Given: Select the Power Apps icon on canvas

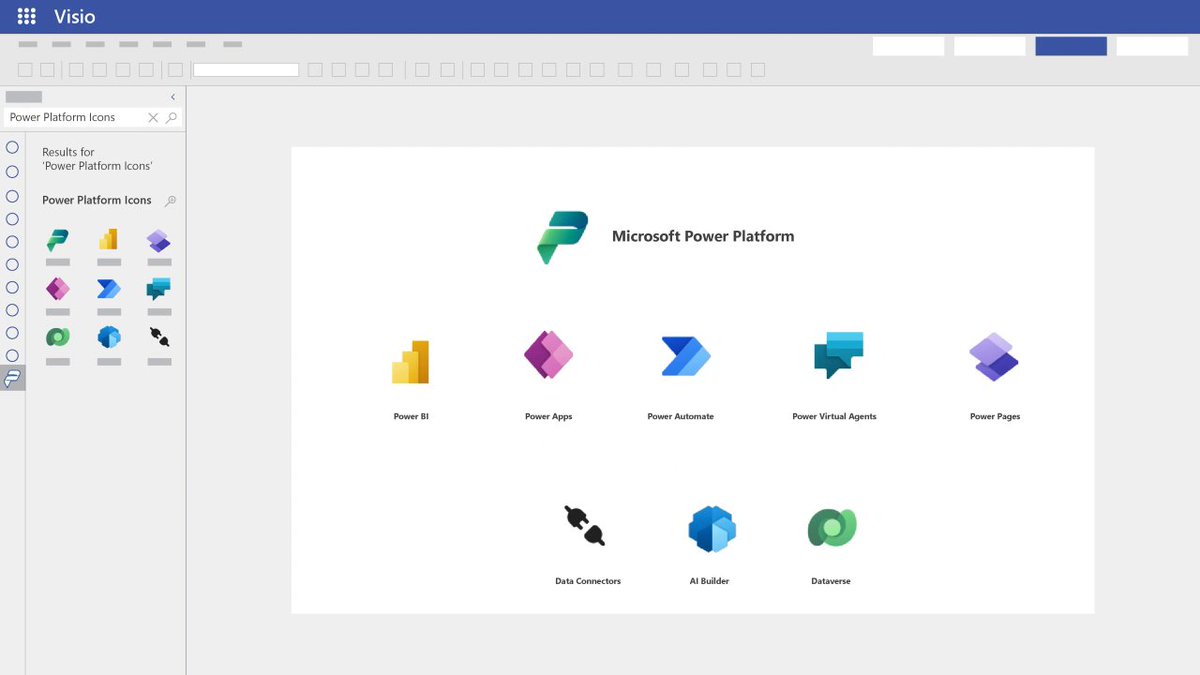Looking at the screenshot, I should [x=548, y=355].
